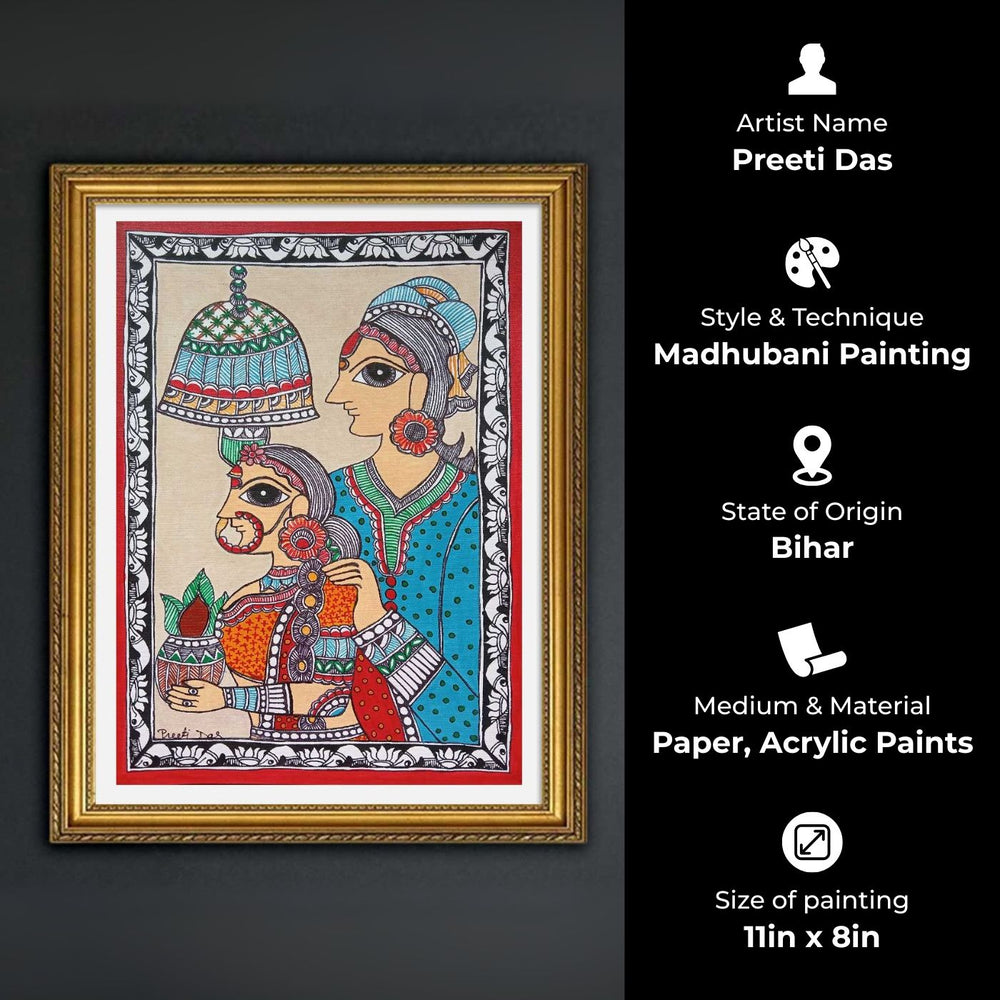Select the 'Size of painting' label
1000x1000 pixels.
(812, 901)
